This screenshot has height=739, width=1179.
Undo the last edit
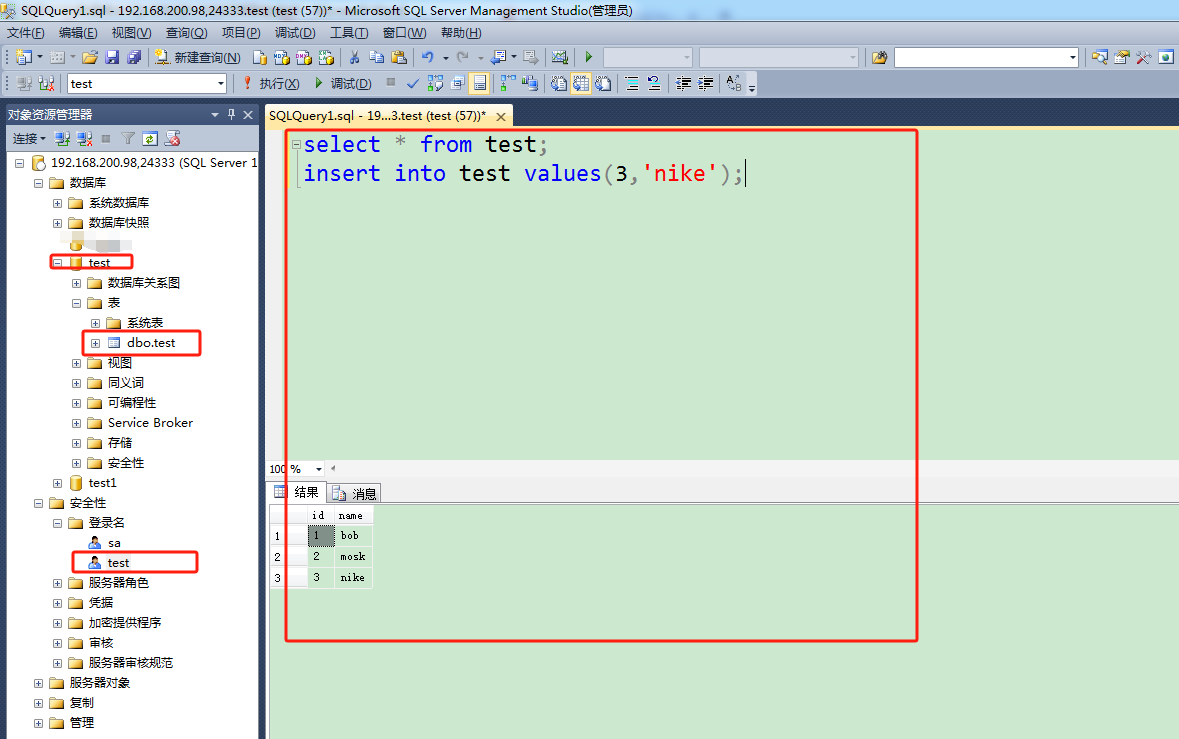[x=428, y=57]
